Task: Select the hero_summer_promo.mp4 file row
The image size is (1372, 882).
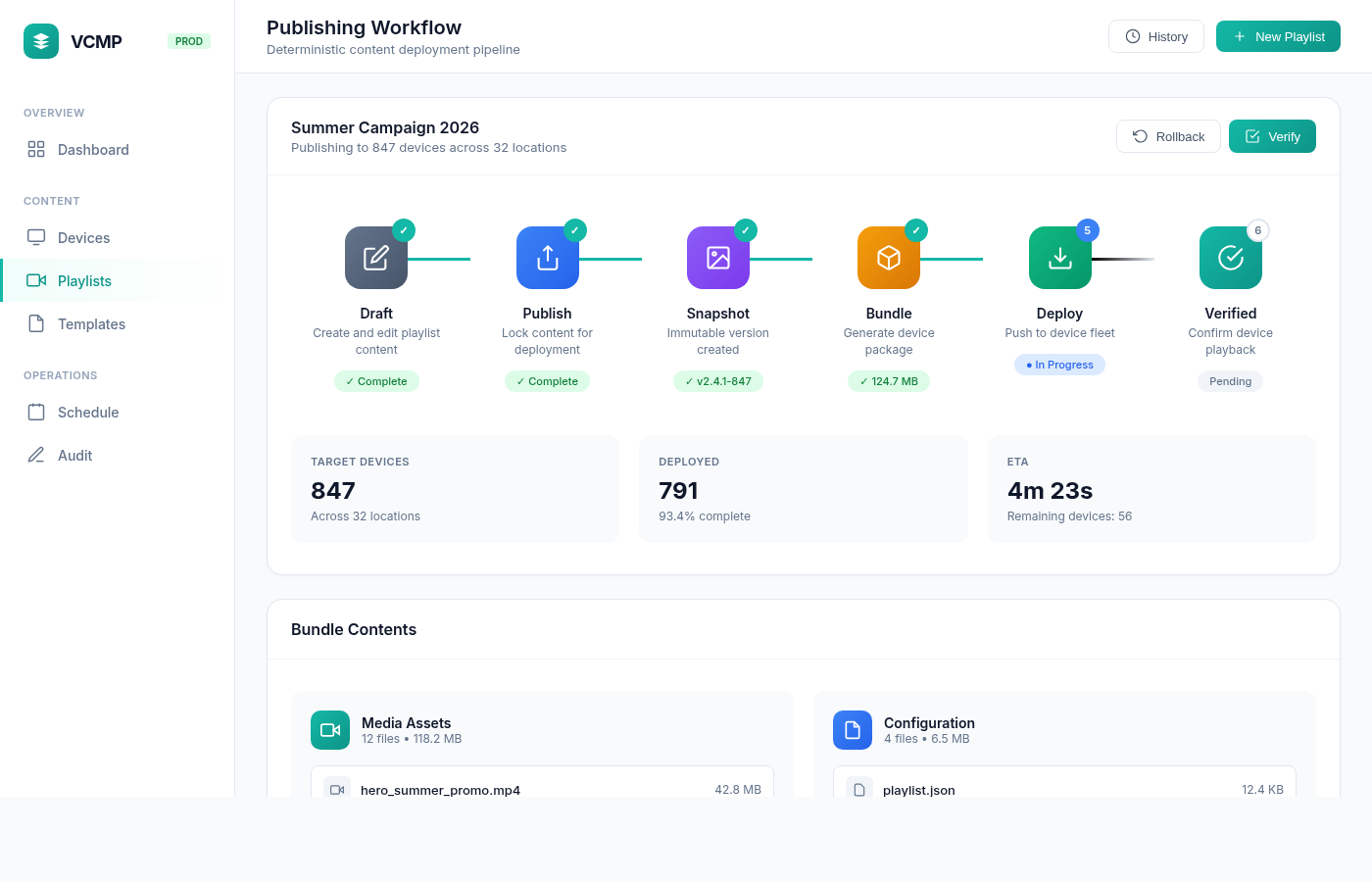Action: click(542, 785)
